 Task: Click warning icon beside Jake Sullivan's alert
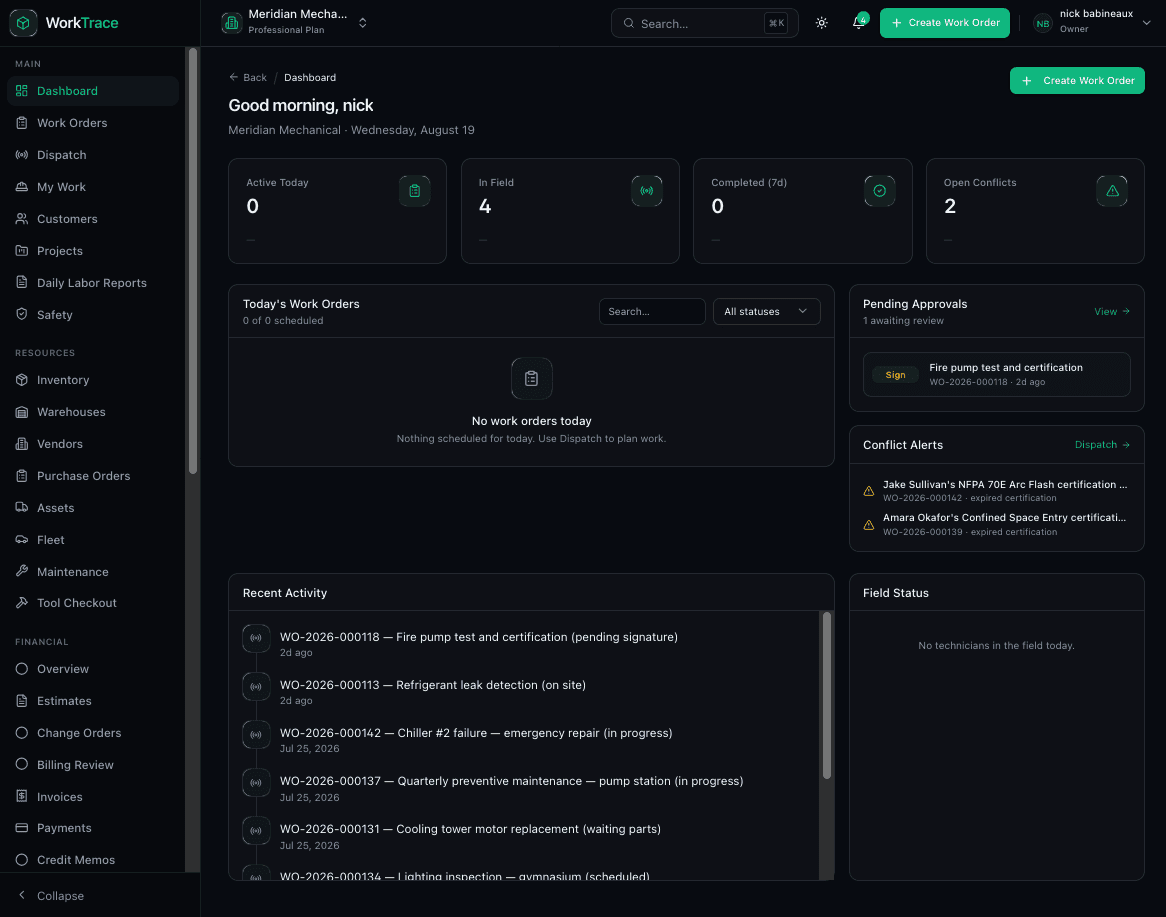pyautogui.click(x=869, y=491)
